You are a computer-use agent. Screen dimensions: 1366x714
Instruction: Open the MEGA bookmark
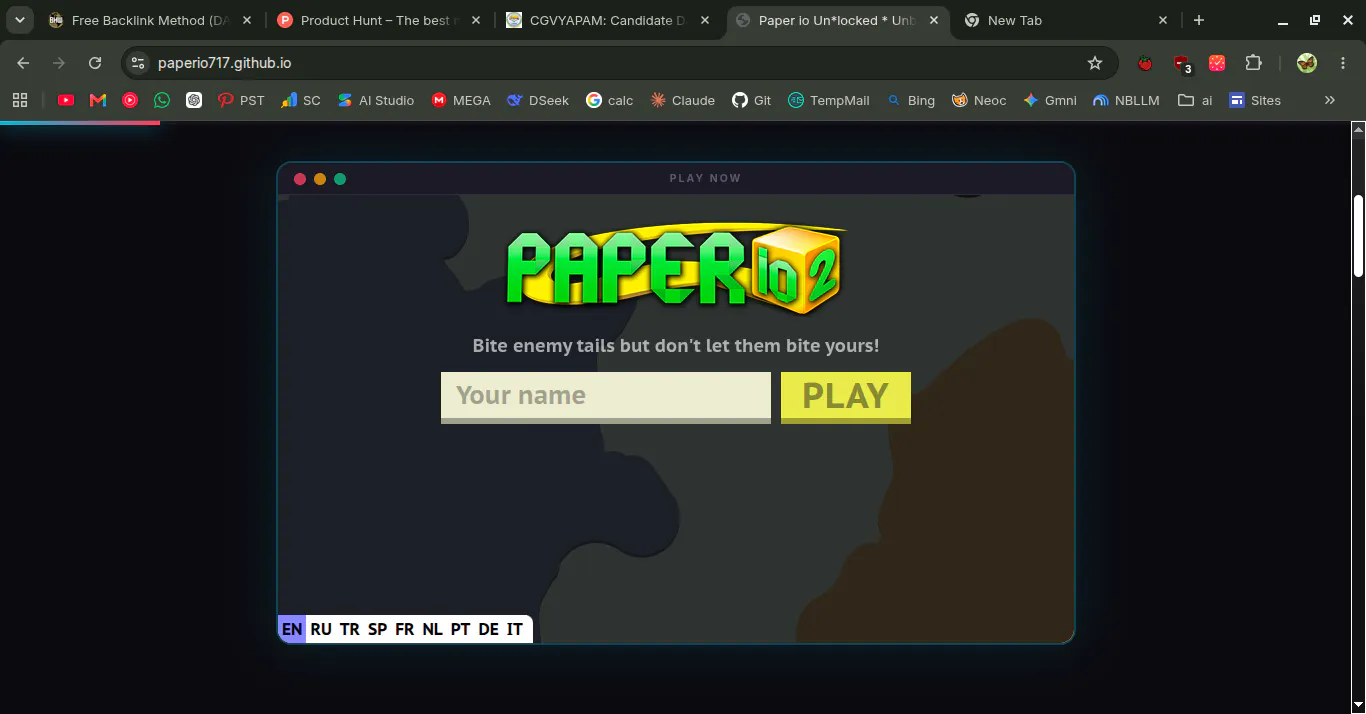tap(461, 100)
